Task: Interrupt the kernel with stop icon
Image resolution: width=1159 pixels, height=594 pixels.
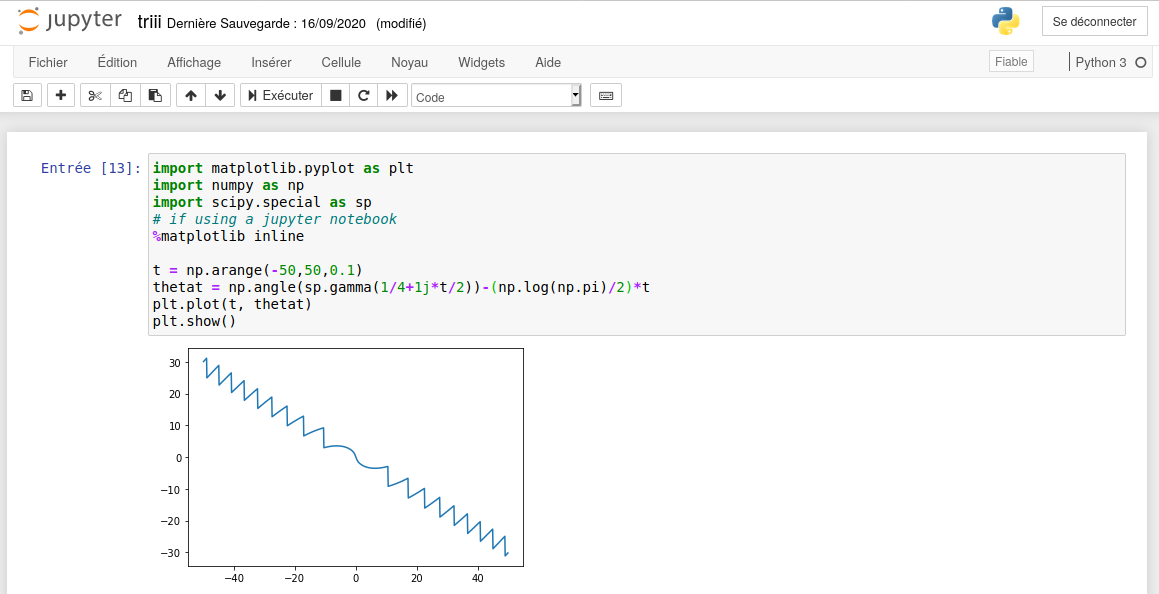Action: [x=336, y=96]
